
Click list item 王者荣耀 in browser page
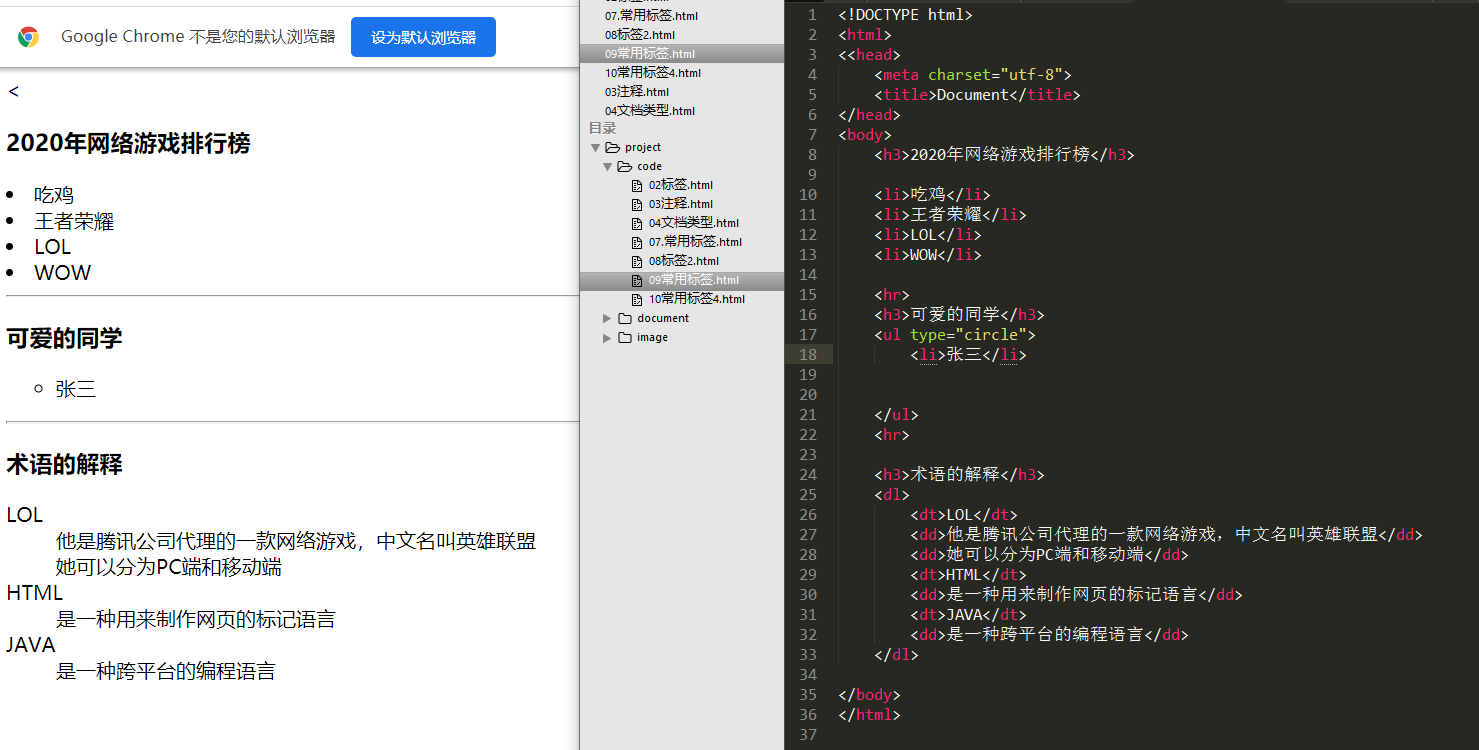pos(74,221)
